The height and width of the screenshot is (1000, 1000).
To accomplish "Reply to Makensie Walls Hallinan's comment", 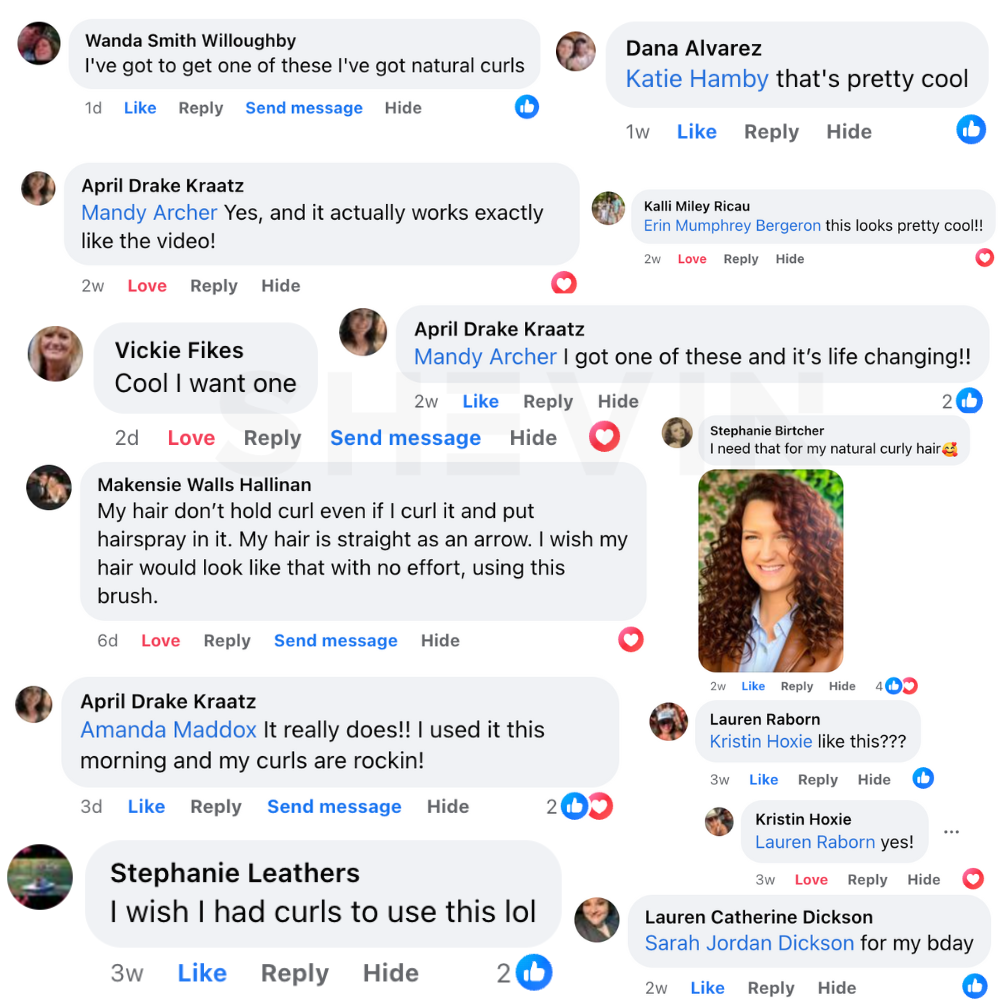I will 227,641.
